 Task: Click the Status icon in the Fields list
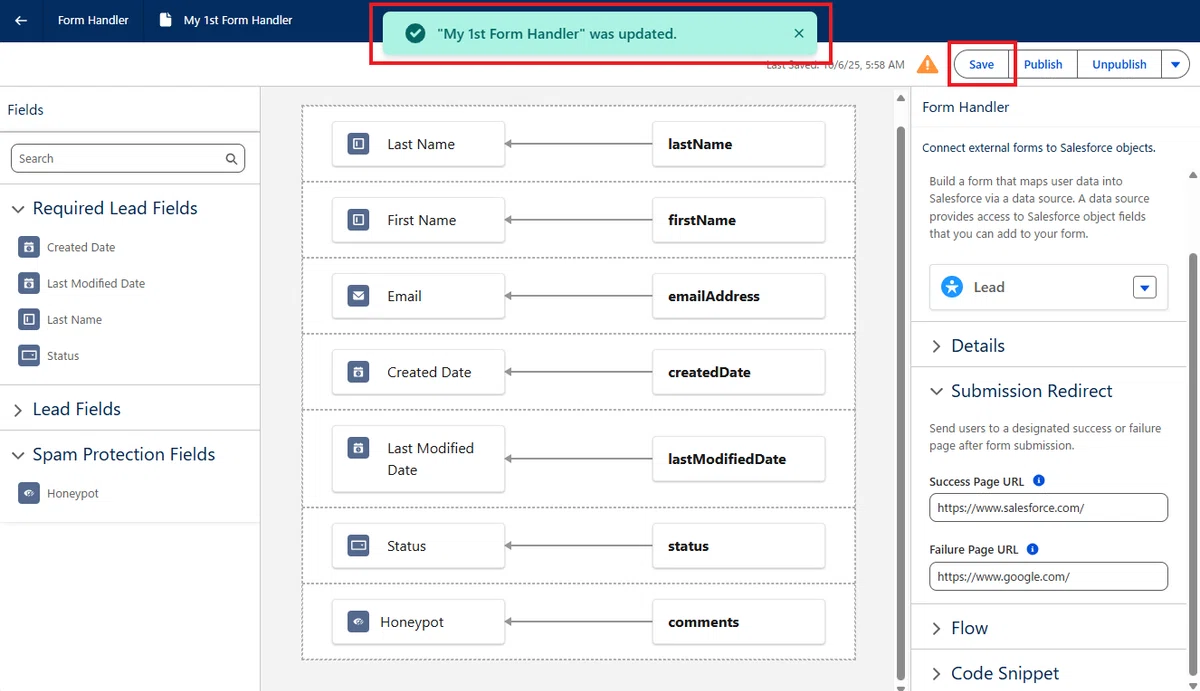tap(29, 355)
